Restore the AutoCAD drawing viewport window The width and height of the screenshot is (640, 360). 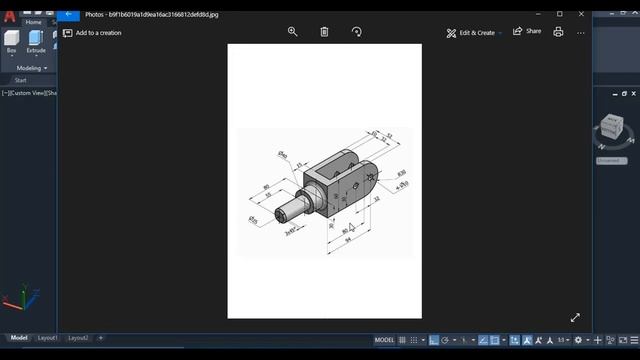click(624, 94)
